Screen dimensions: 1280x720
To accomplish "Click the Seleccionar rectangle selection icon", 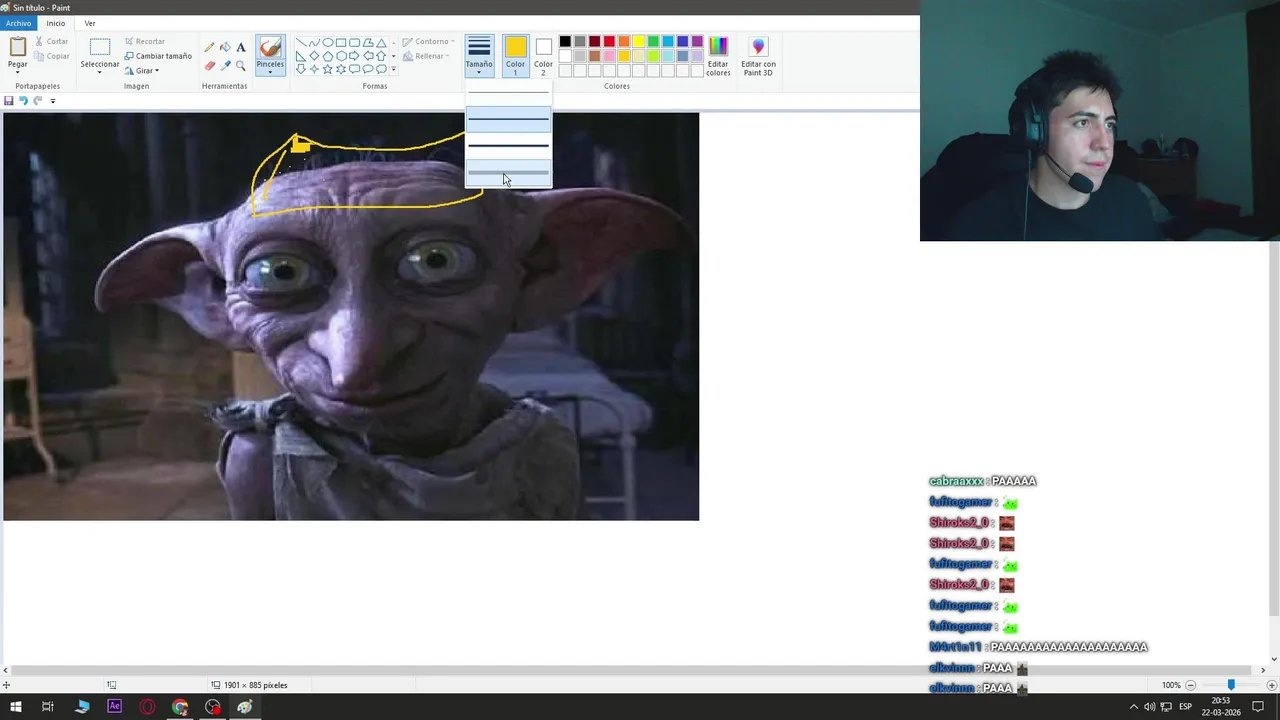I will coord(100,47).
